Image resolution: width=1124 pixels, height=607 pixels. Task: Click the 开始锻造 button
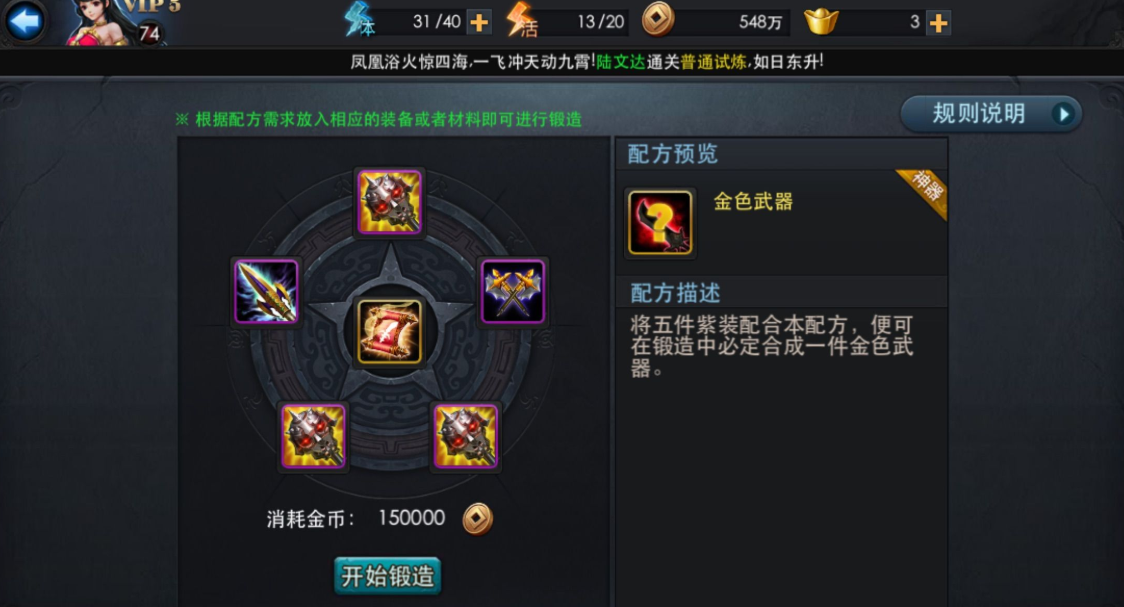[x=388, y=575]
